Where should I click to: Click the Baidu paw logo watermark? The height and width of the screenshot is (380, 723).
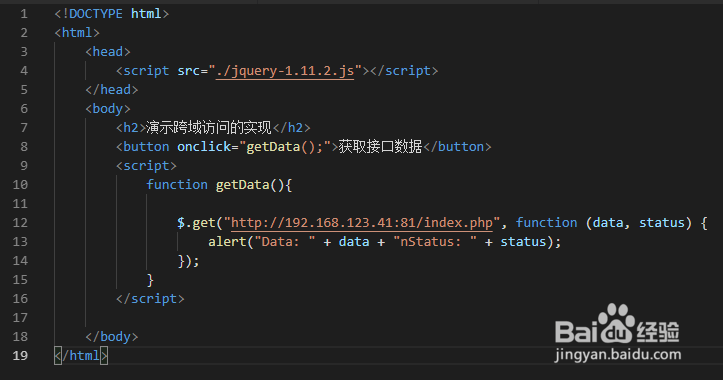(x=616, y=323)
